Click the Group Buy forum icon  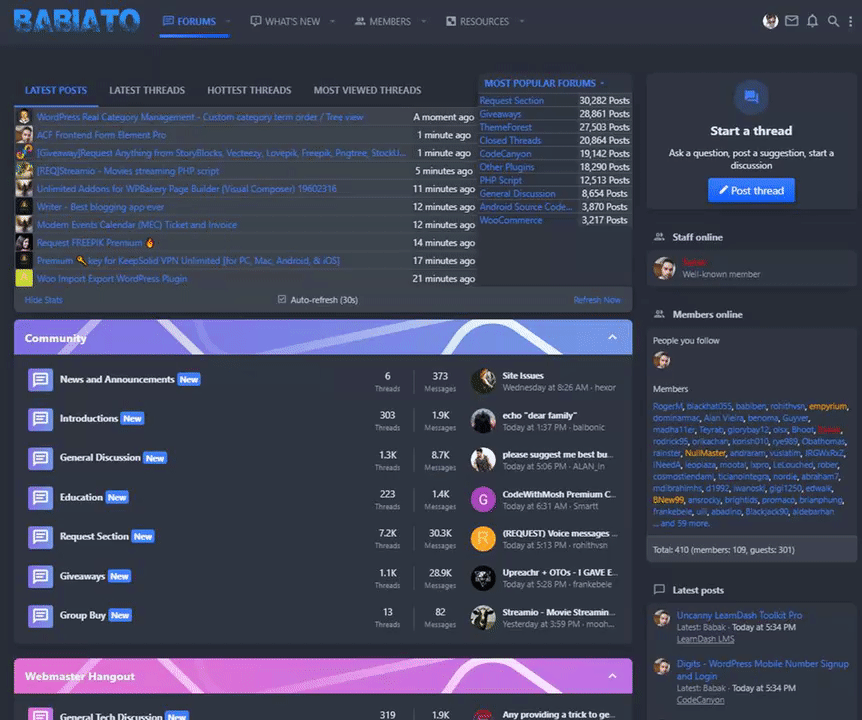coord(40,616)
